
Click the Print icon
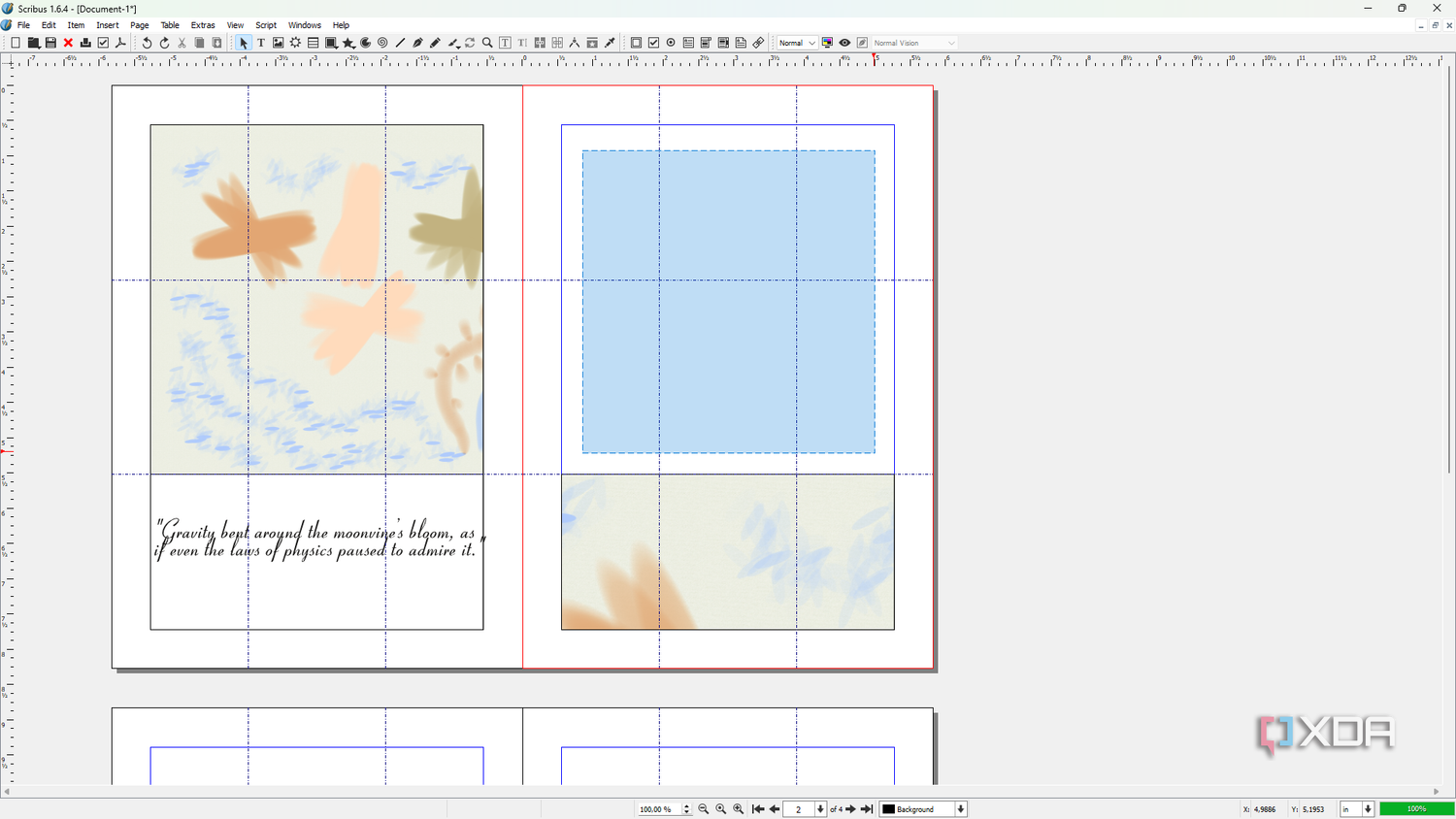pos(86,43)
